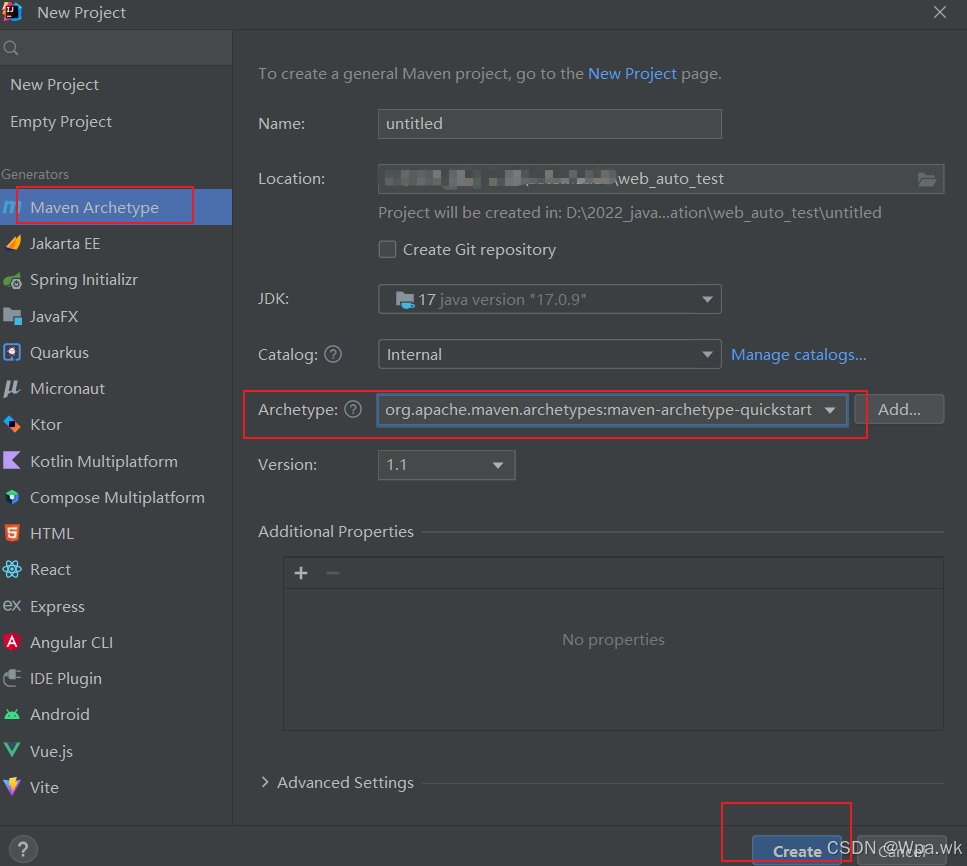This screenshot has width=967, height=866.
Task: Click the Quarkus generator icon
Action: pyautogui.click(x=12, y=352)
